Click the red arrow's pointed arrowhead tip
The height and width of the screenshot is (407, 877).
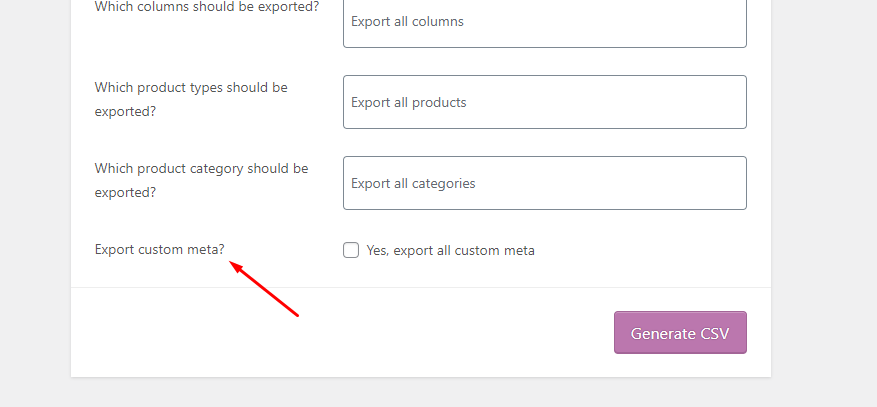[x=232, y=263]
